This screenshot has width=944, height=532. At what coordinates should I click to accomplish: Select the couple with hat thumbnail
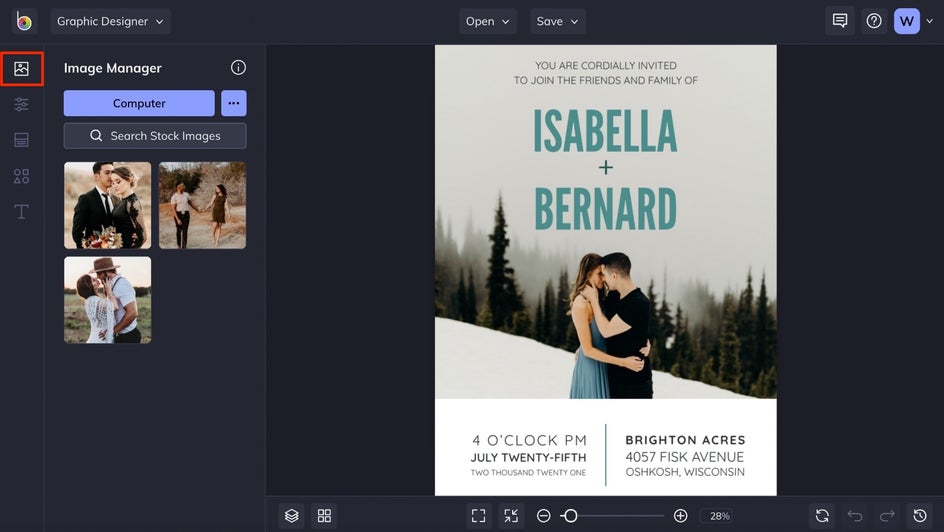pyautogui.click(x=108, y=300)
